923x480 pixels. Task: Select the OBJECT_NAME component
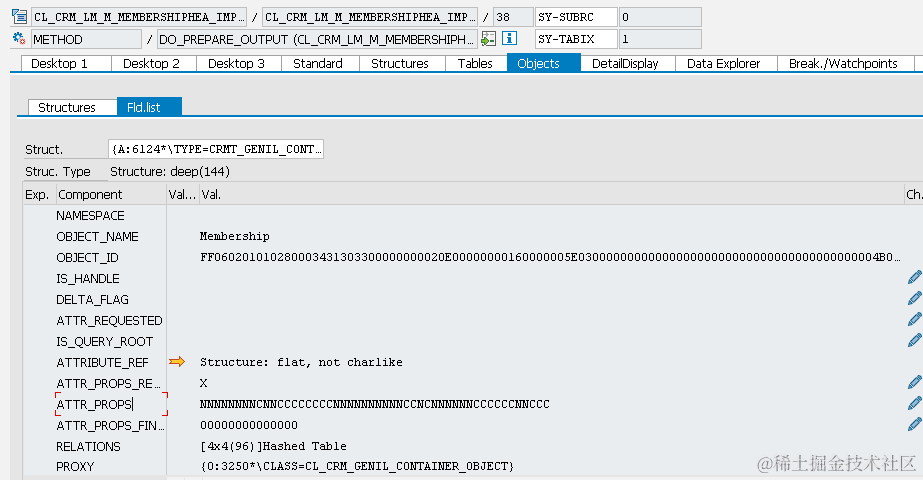click(97, 236)
